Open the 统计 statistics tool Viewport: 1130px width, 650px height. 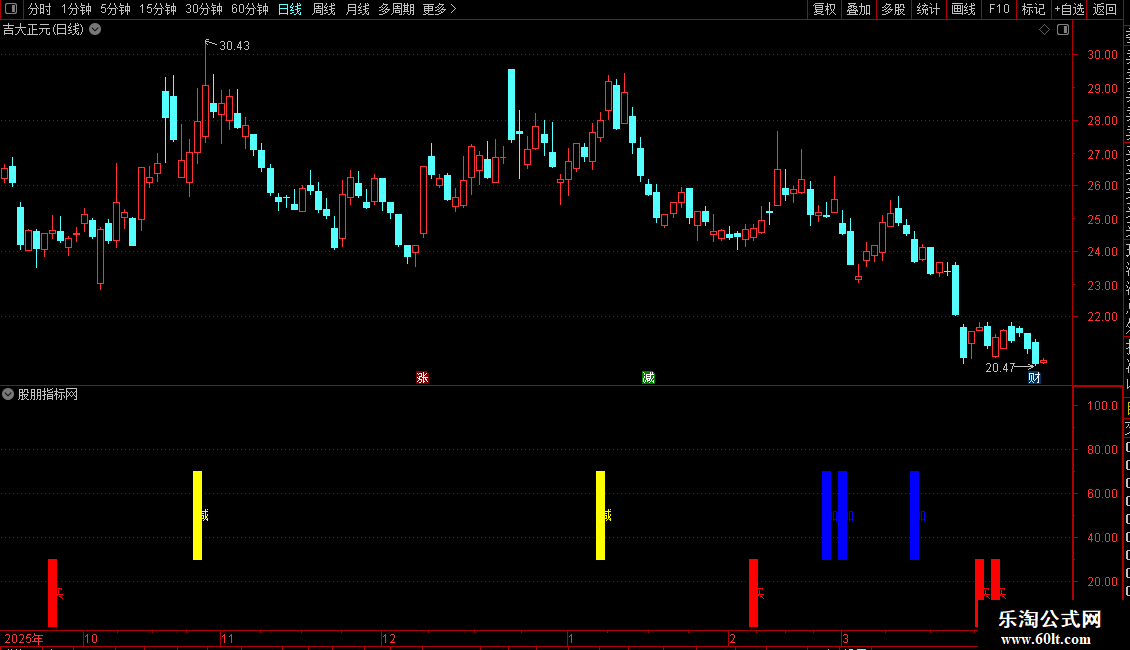click(928, 9)
